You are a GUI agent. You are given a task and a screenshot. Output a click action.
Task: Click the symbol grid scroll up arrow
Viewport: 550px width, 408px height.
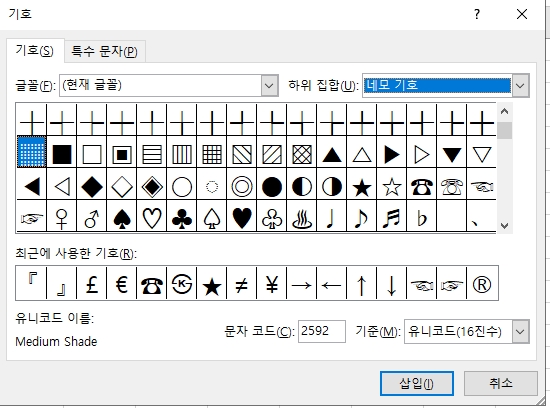(x=504, y=112)
